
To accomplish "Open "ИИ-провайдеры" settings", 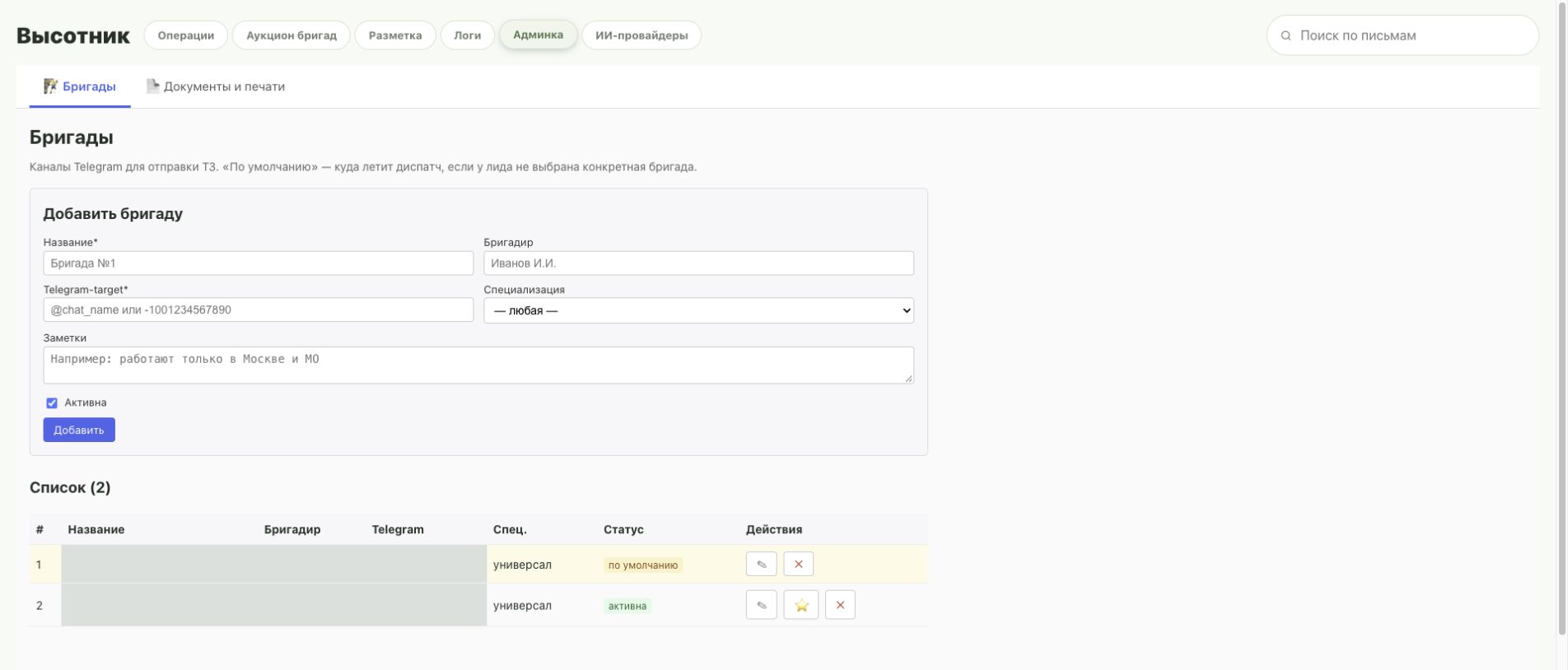I will tap(642, 35).
